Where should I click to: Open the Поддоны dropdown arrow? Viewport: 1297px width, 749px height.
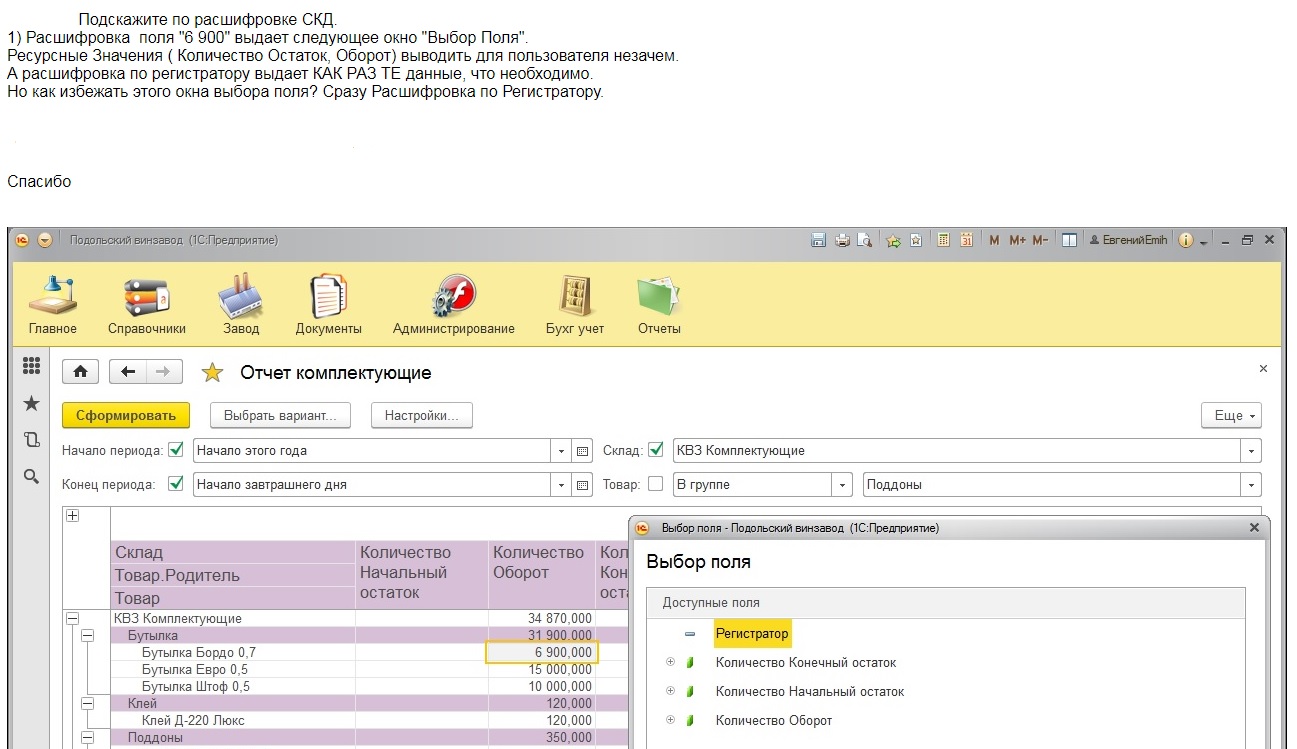pyautogui.click(x=1251, y=485)
